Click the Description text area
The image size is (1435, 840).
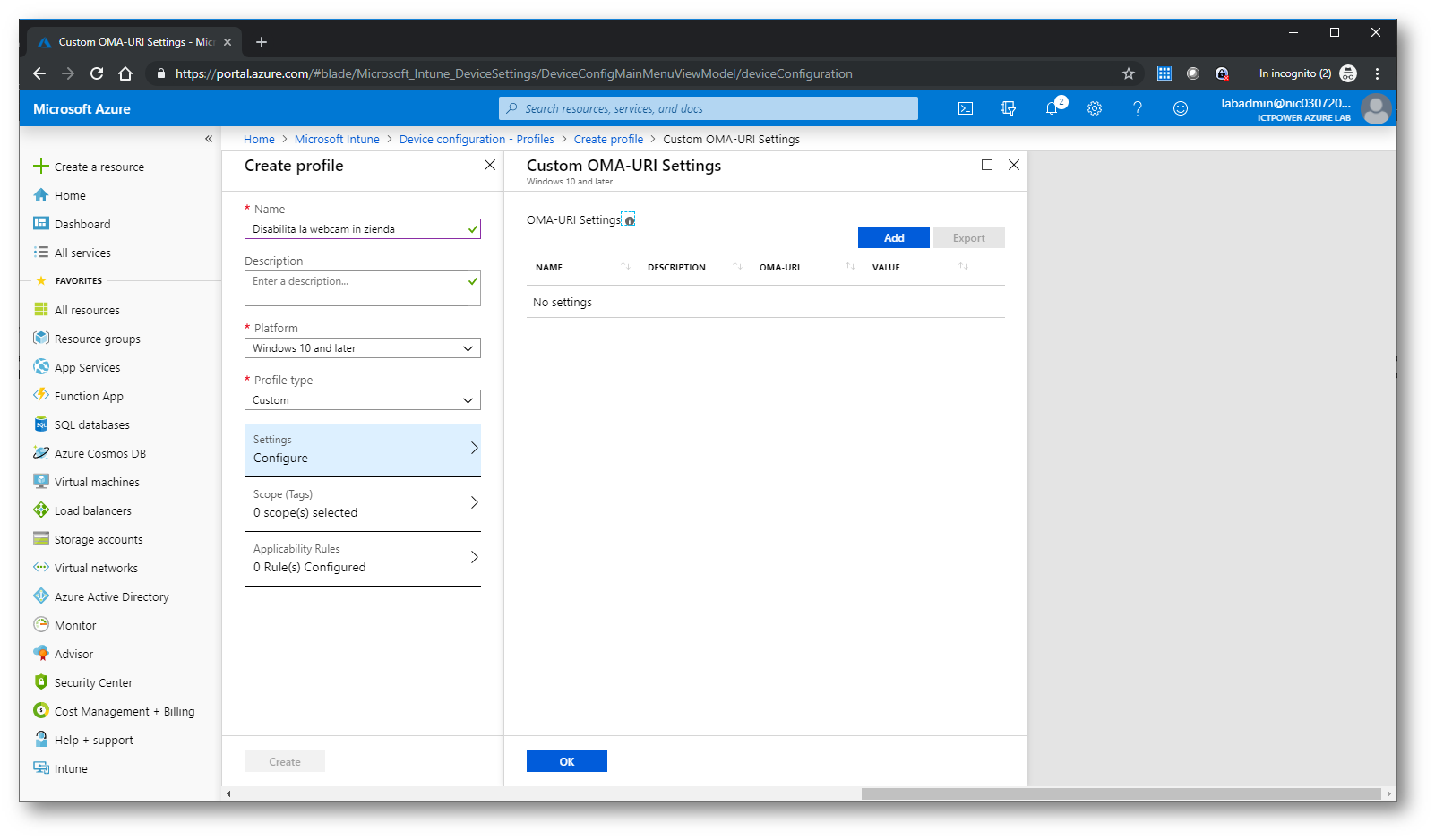coord(363,288)
